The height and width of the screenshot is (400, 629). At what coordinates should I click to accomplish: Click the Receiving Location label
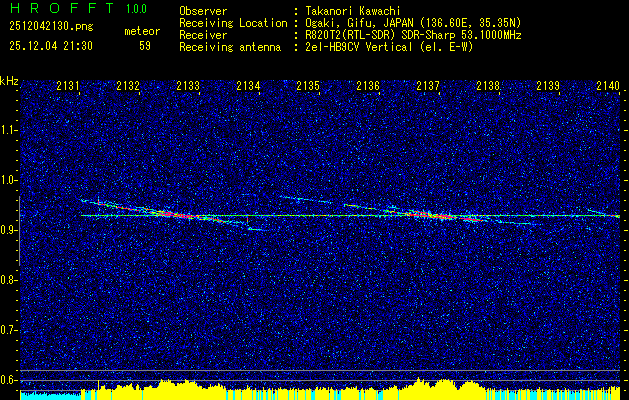point(233,23)
